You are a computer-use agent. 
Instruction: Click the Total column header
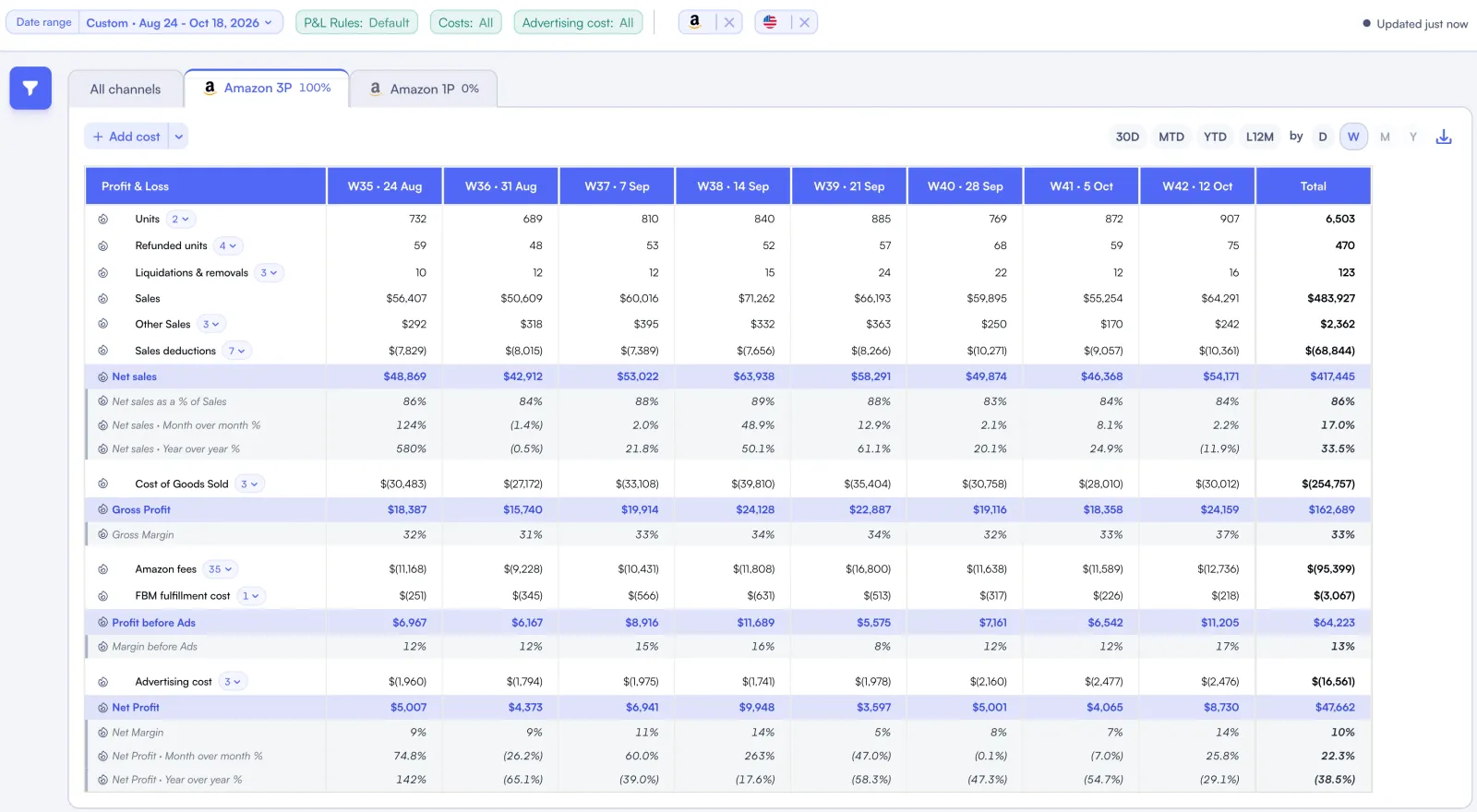pyautogui.click(x=1313, y=186)
